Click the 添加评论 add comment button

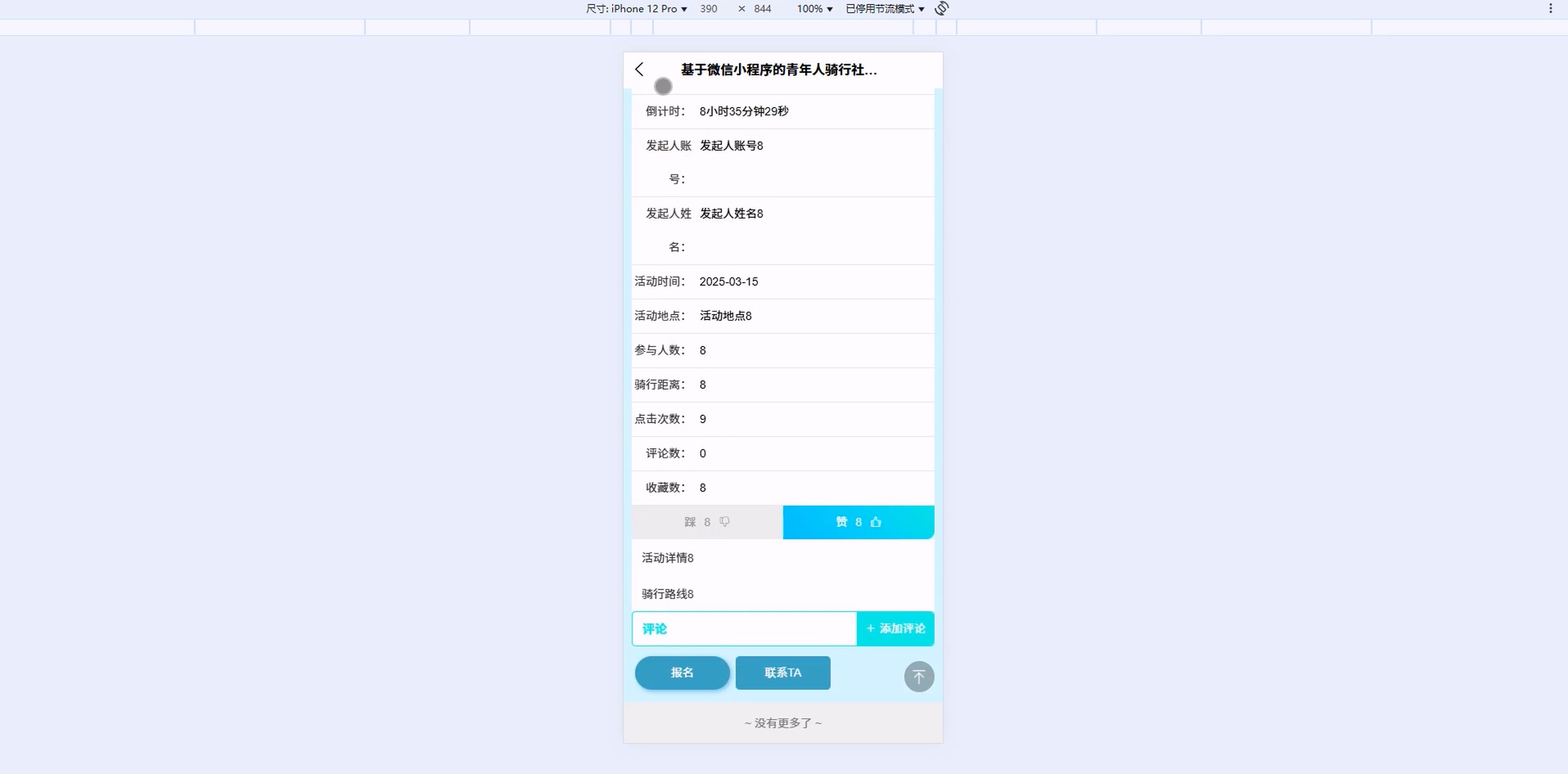pos(896,629)
